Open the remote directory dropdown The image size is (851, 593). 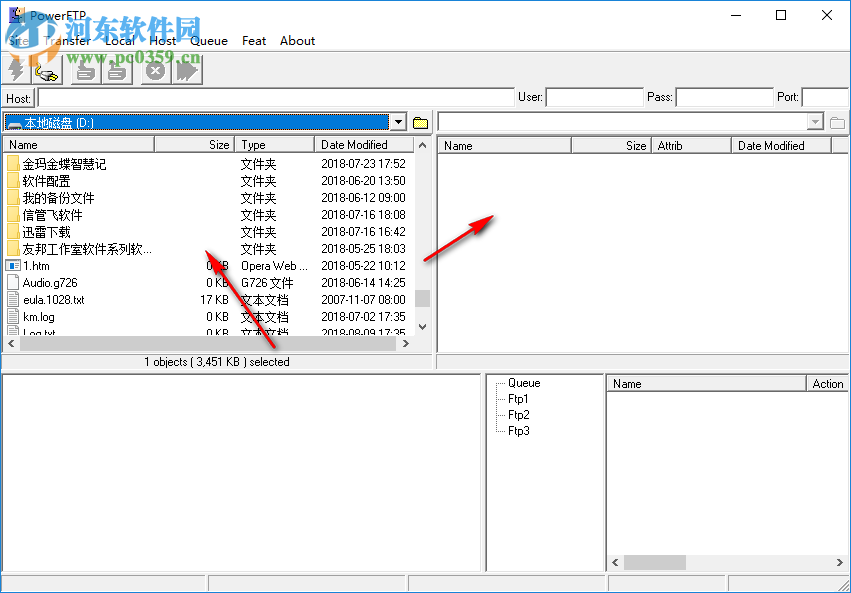tap(817, 121)
